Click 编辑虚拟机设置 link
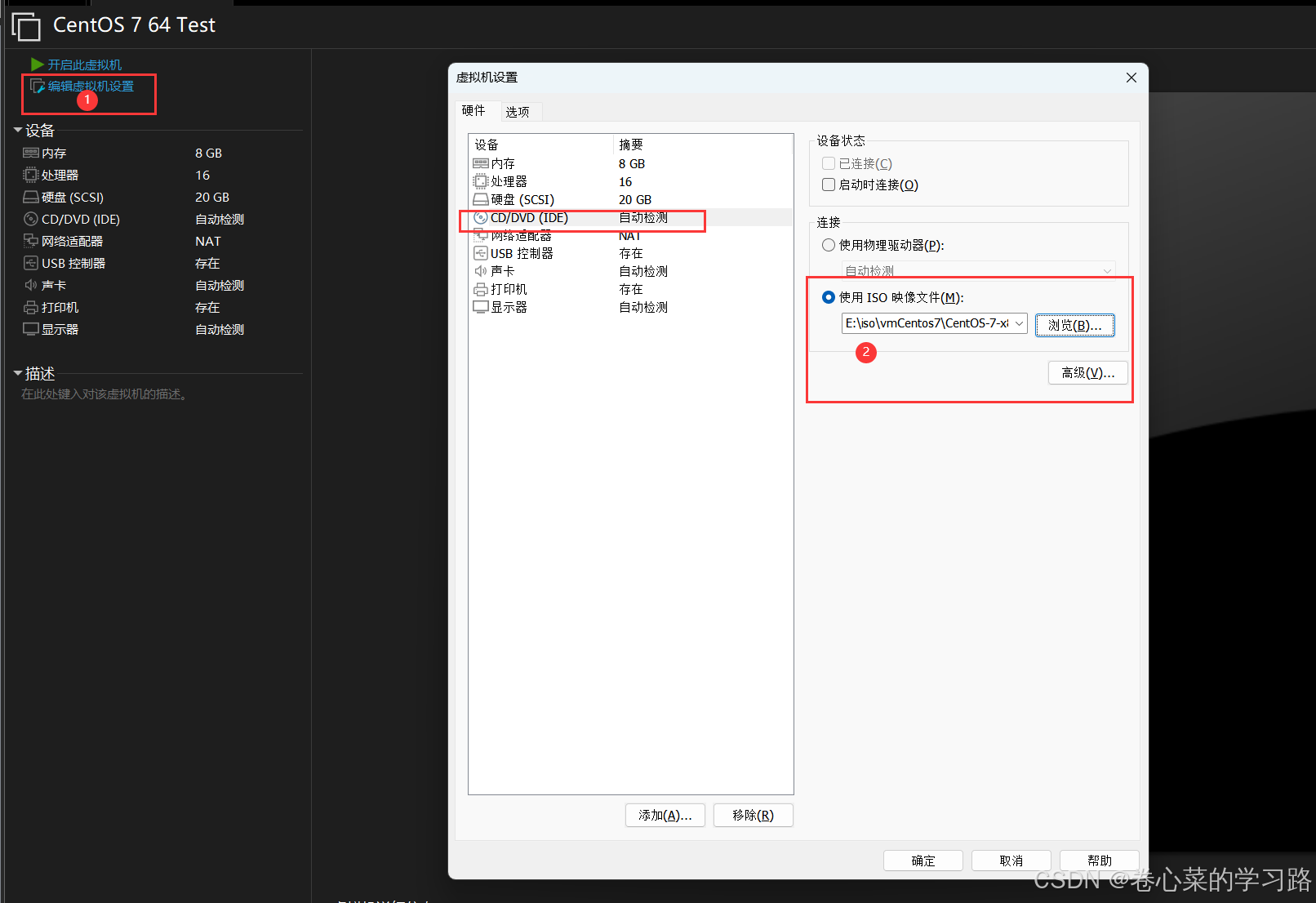Image resolution: width=1316 pixels, height=903 pixels. click(91, 86)
